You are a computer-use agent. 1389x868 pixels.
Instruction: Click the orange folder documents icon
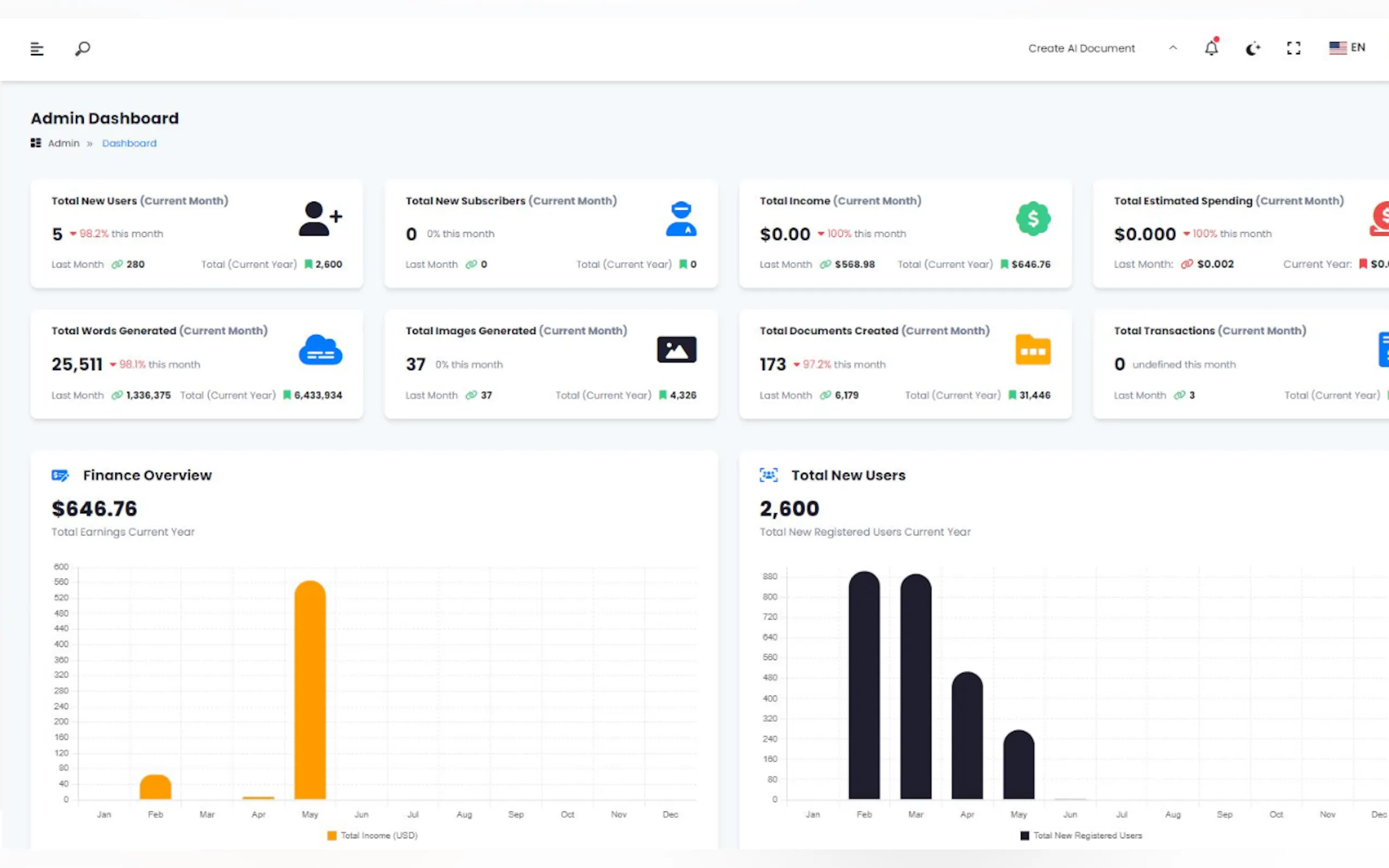coord(1032,349)
